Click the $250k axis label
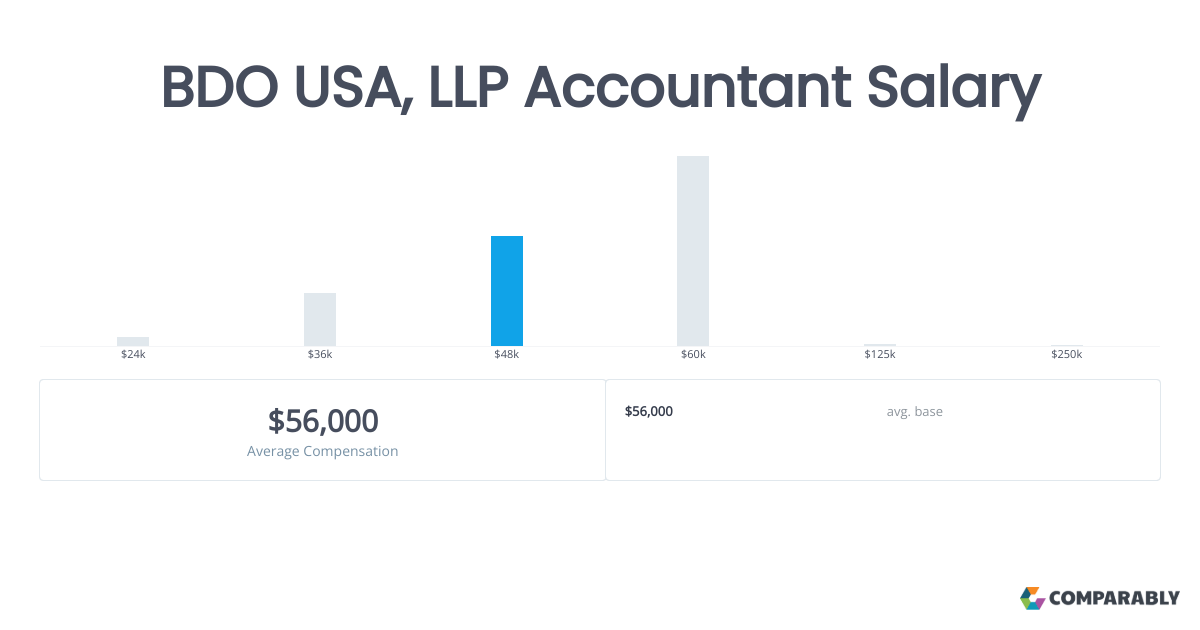The width and height of the screenshot is (1200, 630). tap(1066, 354)
